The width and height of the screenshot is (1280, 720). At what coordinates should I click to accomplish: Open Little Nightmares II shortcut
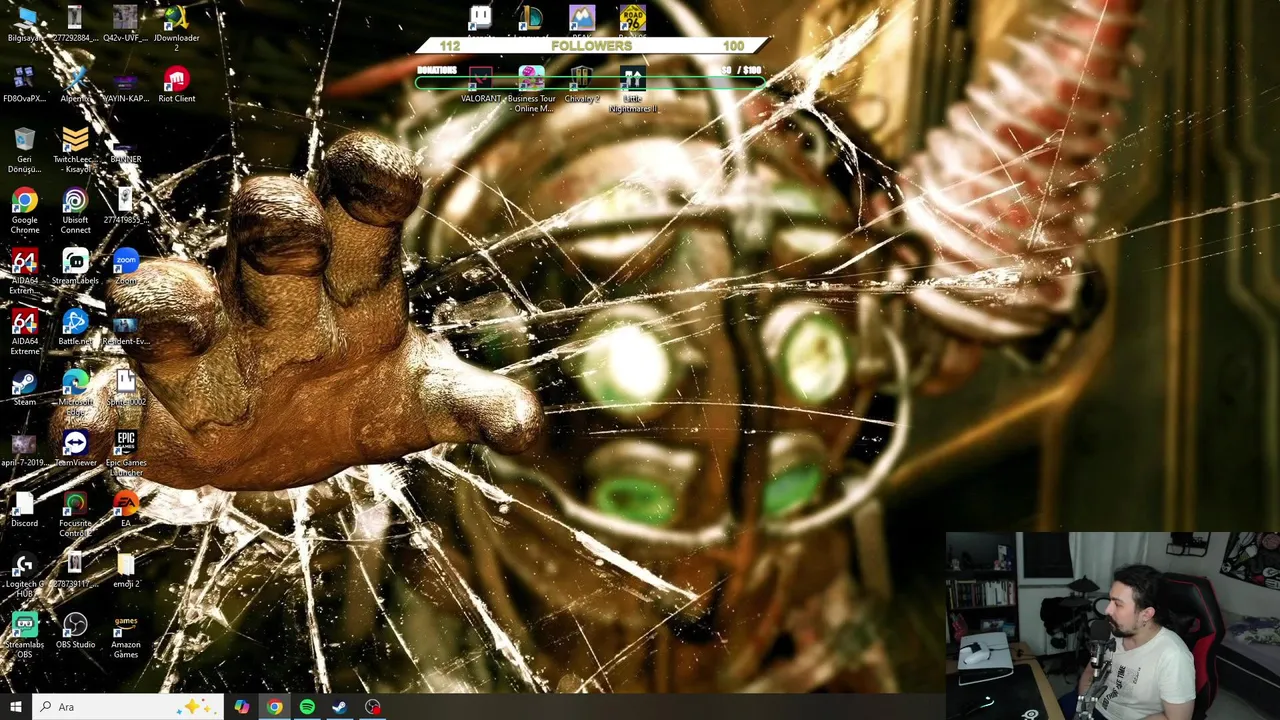click(632, 90)
